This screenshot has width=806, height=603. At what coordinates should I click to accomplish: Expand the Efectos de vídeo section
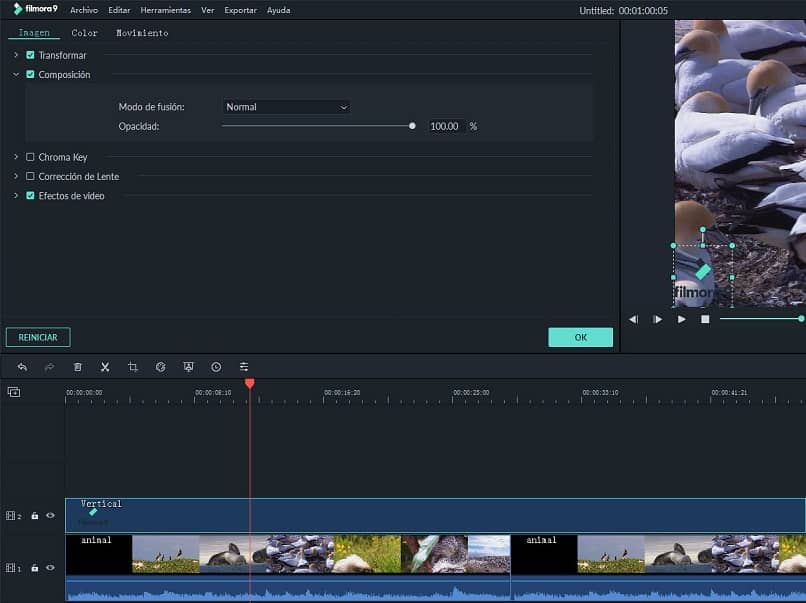[x=16, y=196]
